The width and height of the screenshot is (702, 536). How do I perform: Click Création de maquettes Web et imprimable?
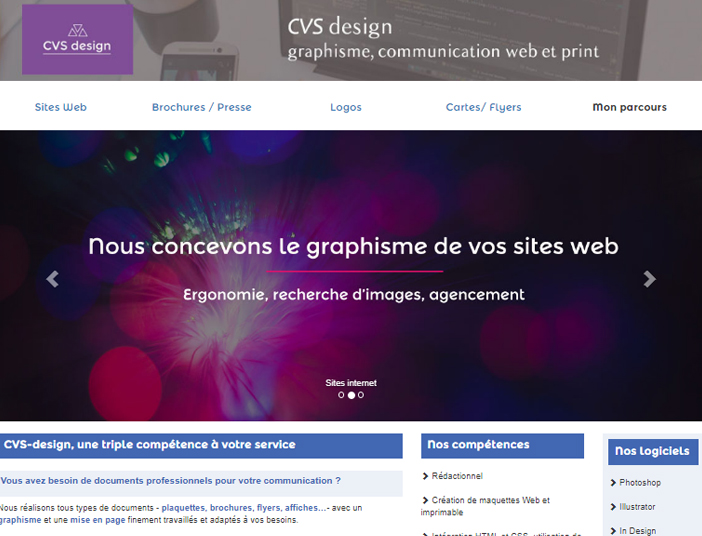485,506
